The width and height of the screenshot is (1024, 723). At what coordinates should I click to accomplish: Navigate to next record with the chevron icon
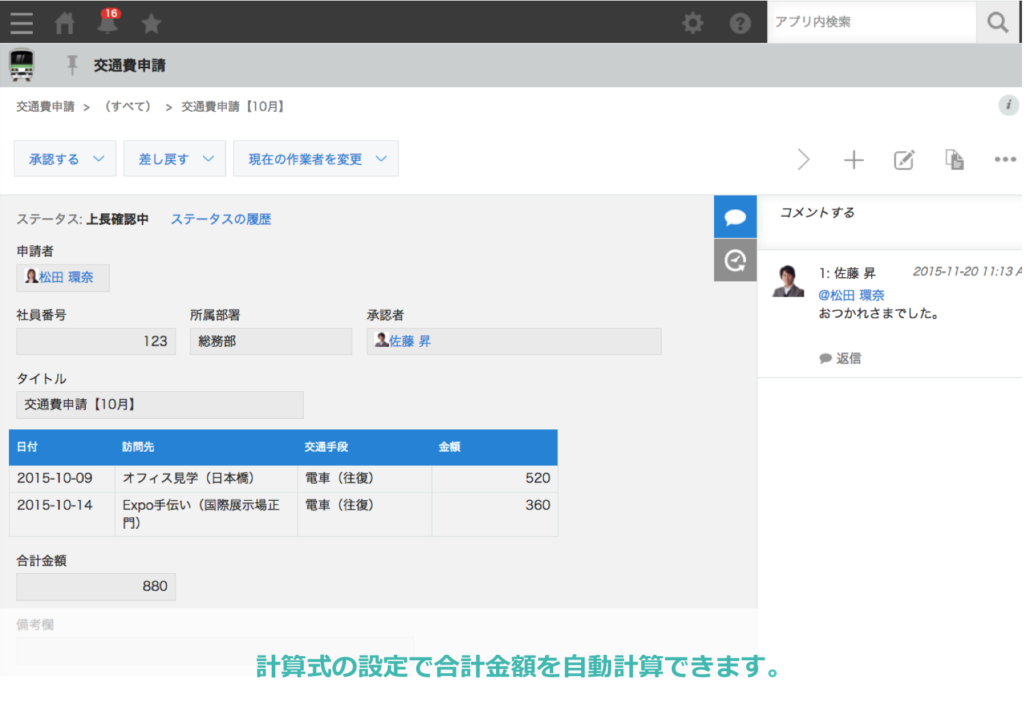click(804, 159)
